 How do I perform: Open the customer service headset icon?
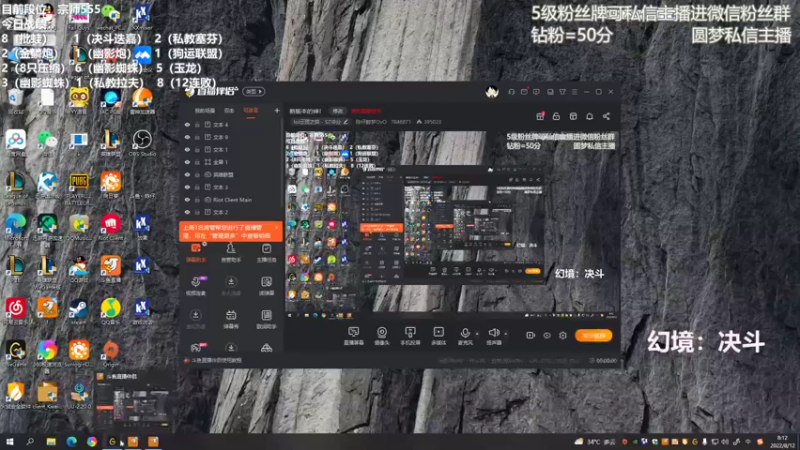tap(511, 92)
